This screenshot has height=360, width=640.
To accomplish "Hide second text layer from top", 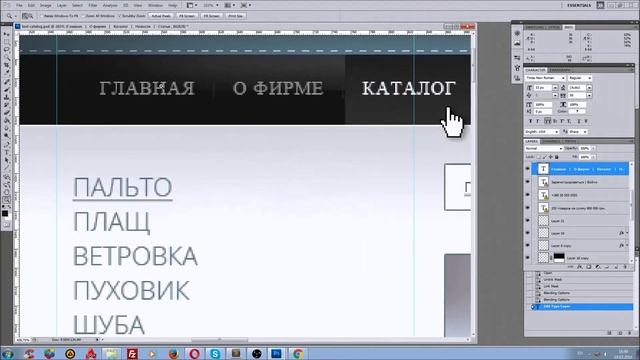I will 527,182.
